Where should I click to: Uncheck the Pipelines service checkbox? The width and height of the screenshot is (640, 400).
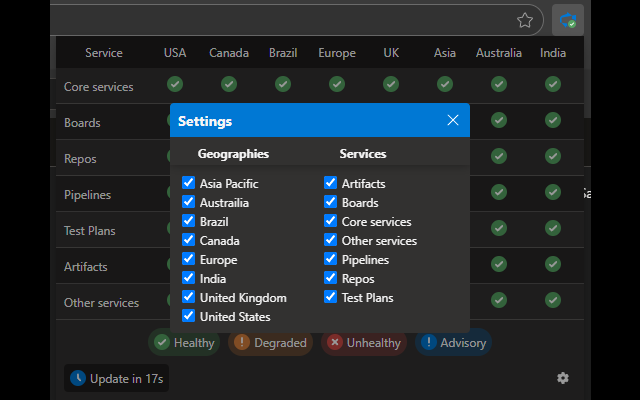[331, 259]
